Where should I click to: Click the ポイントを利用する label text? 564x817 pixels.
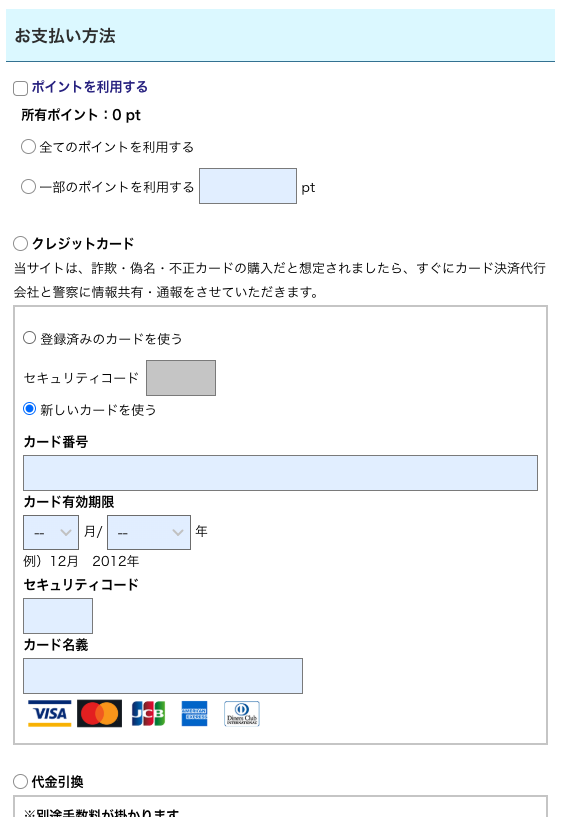[x=90, y=87]
